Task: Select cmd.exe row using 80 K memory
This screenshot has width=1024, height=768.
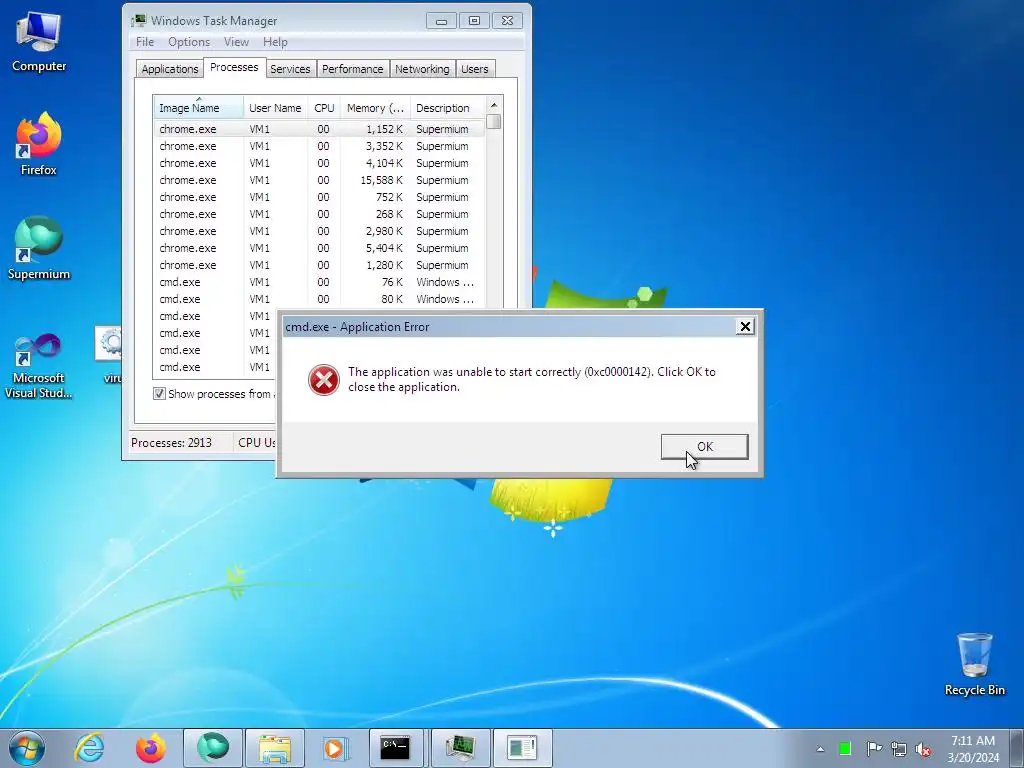Action: (x=320, y=299)
